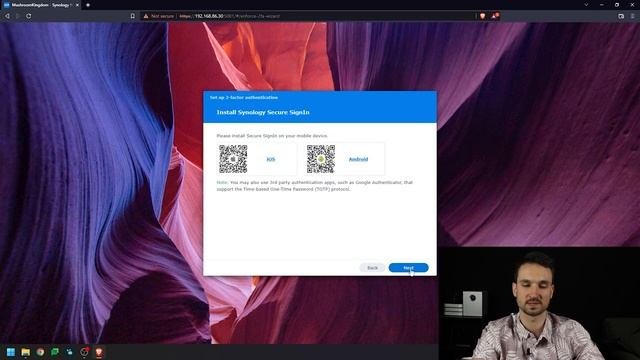The height and width of the screenshot is (360, 640).
Task: Open the green taskbar app
Action: (55, 352)
